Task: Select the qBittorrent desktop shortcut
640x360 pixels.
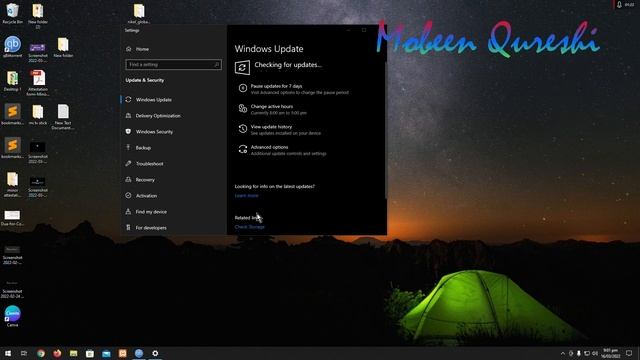Action: [x=12, y=47]
